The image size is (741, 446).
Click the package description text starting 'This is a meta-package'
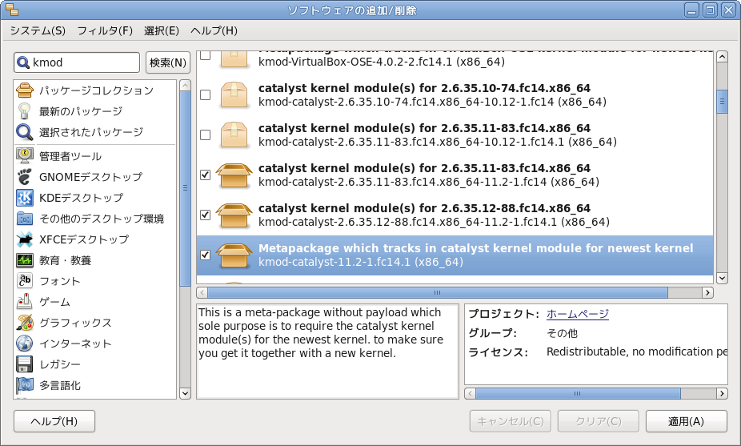pos(321,333)
